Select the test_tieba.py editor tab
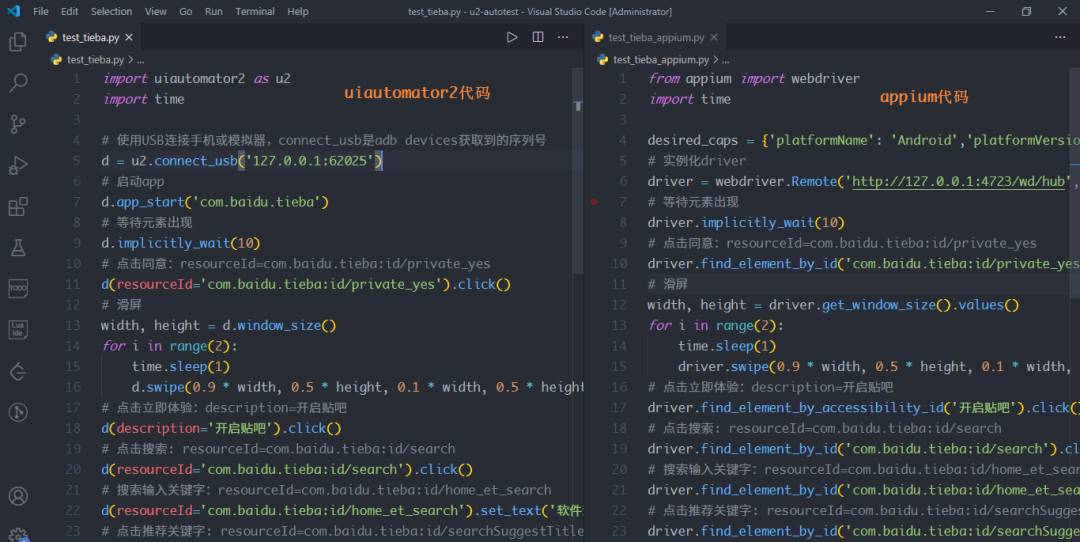The height and width of the screenshot is (542, 1080). [90, 37]
